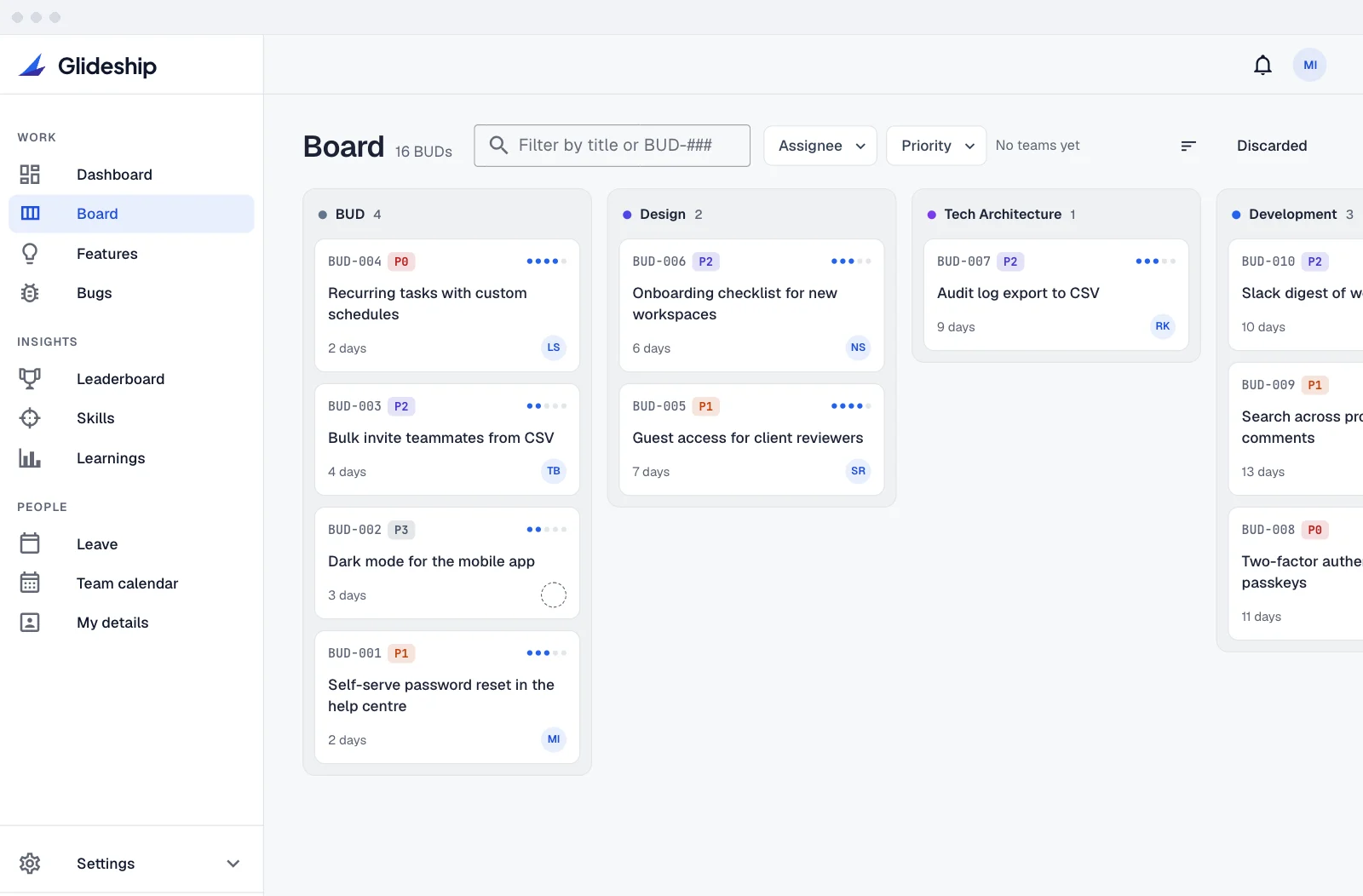Click the RK assignee avatar on BUD-007

pos(1163,326)
